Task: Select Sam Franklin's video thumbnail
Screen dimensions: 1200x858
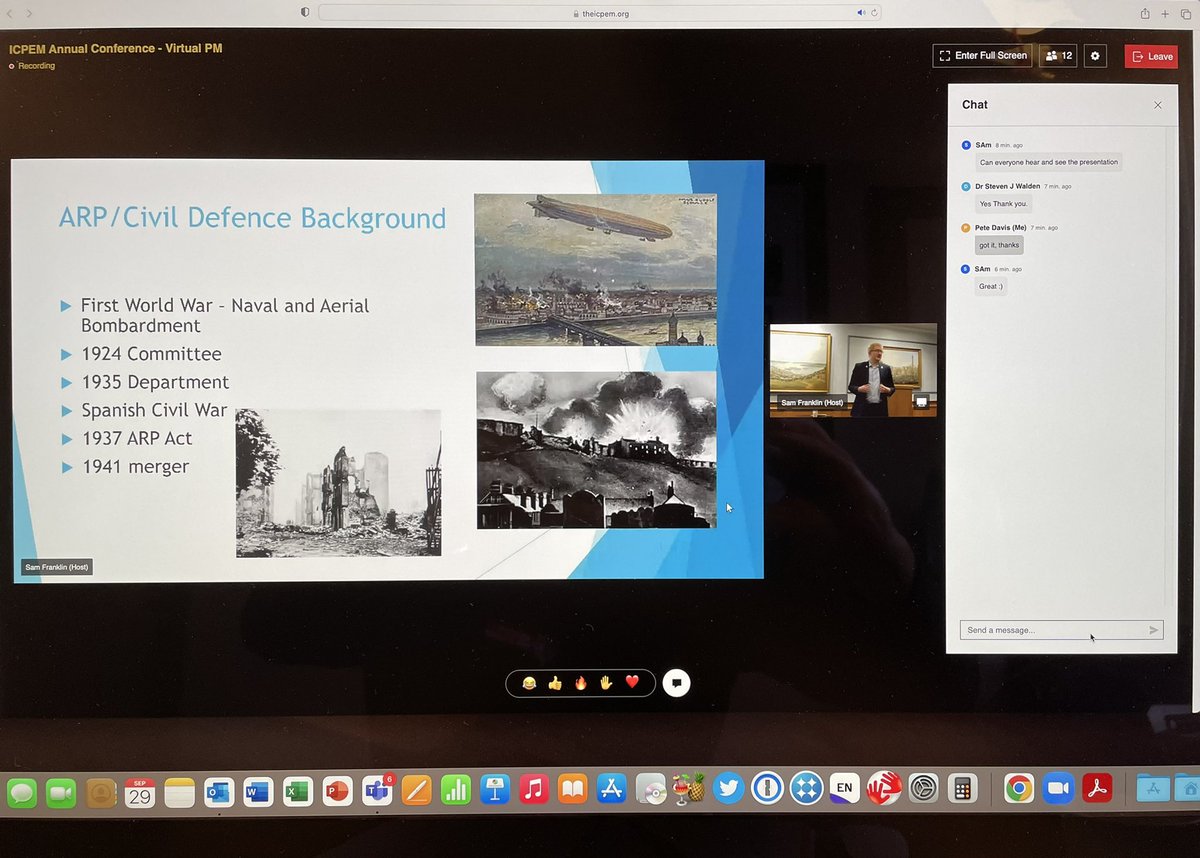Action: click(853, 370)
